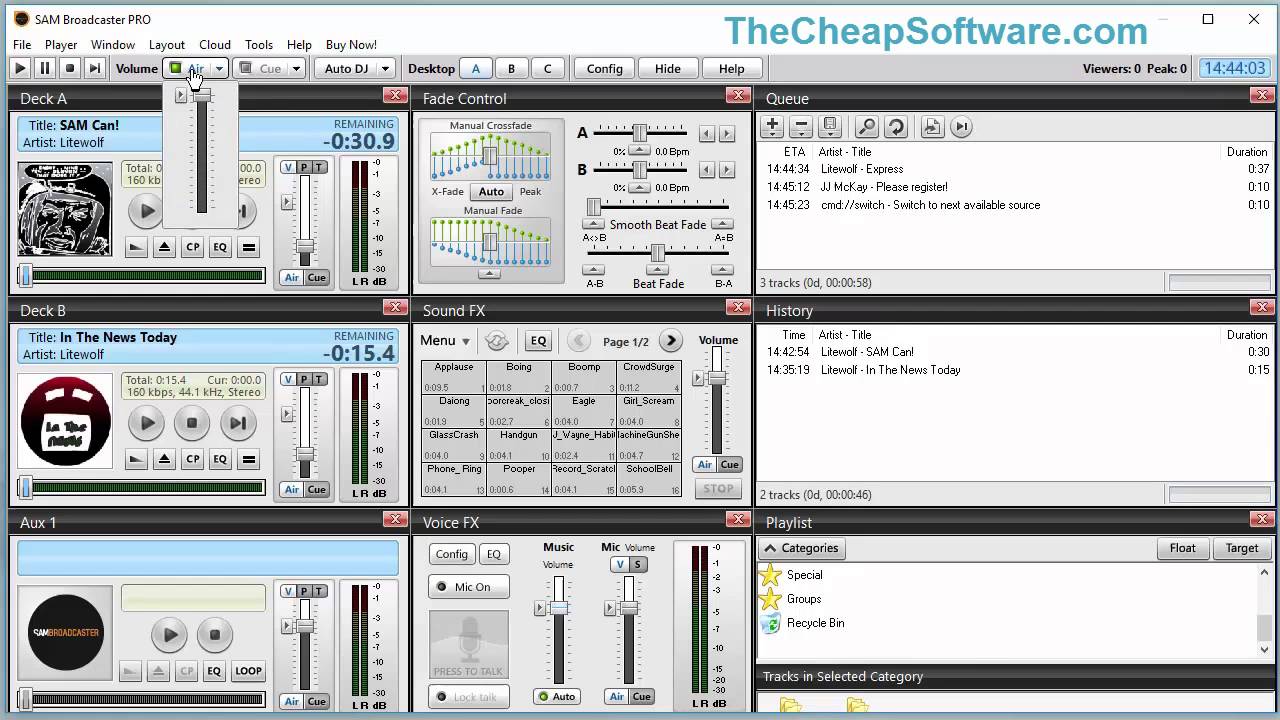The image size is (1280, 720).
Task: Toggle Deck A Cue output
Action: coord(317,278)
